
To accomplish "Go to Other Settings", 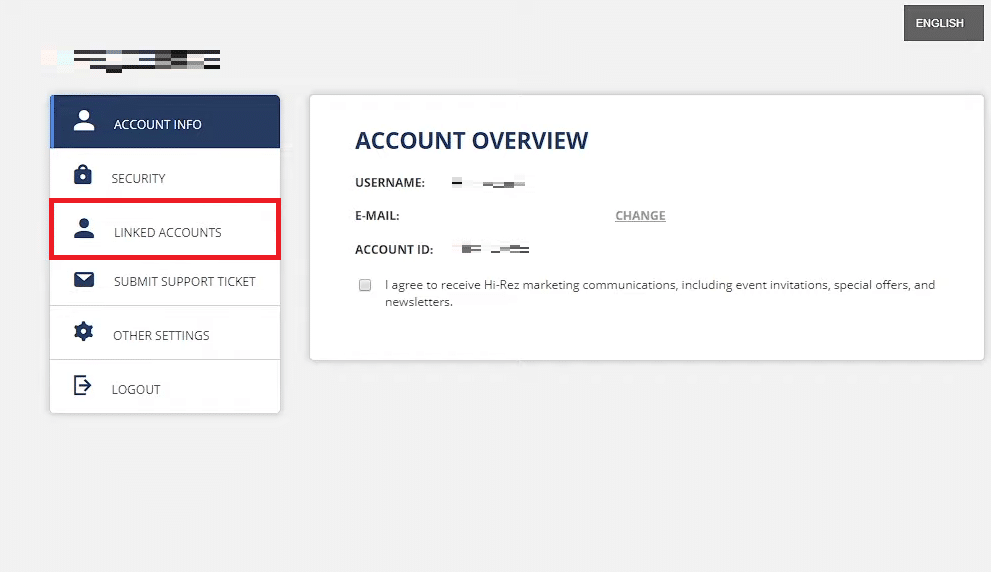I will (x=165, y=333).
